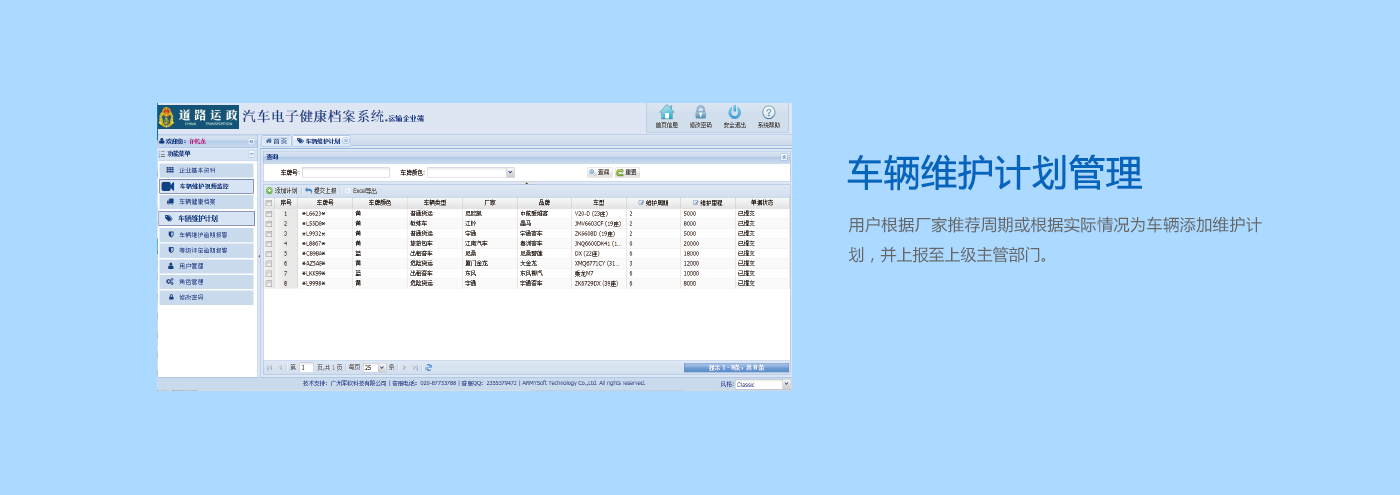Viewport: 1400px width, 495px height.
Task: Tick the checkbox for row 1 *L6623*
Action: coord(268,213)
